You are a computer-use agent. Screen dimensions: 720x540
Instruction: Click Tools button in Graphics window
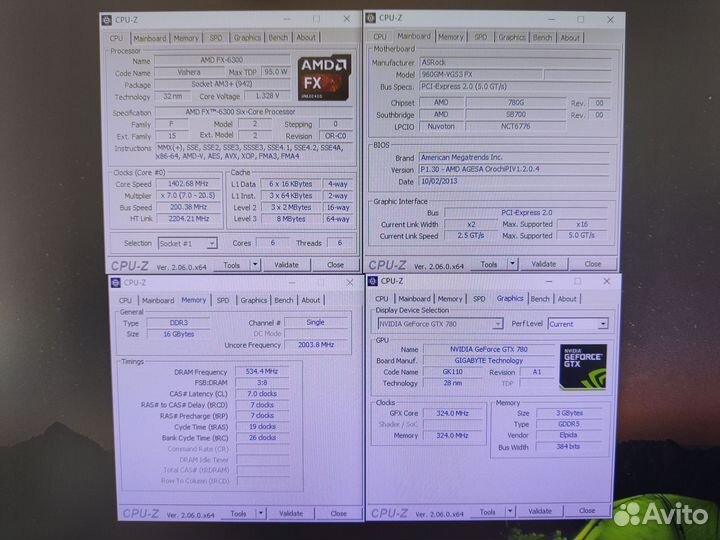tap(488, 511)
